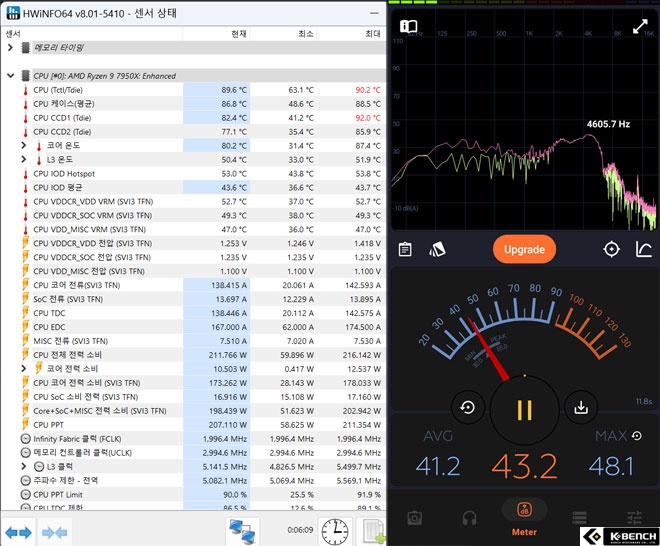Select the CPU PPT Limit row
660x546 pixels.
[193, 494]
